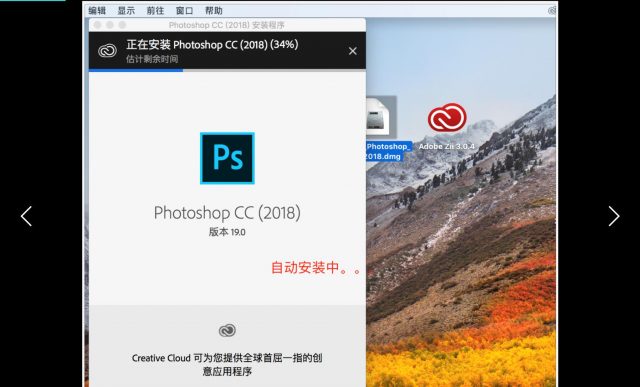Click the menu bar icon at the far right
640x387 pixels.
pos(552,11)
